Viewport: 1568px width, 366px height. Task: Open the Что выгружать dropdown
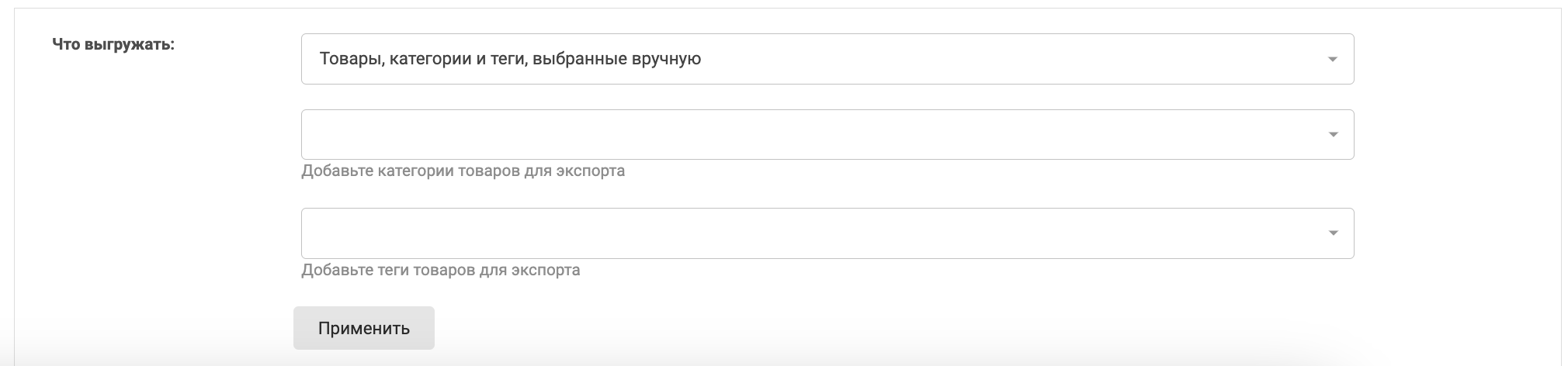827,59
